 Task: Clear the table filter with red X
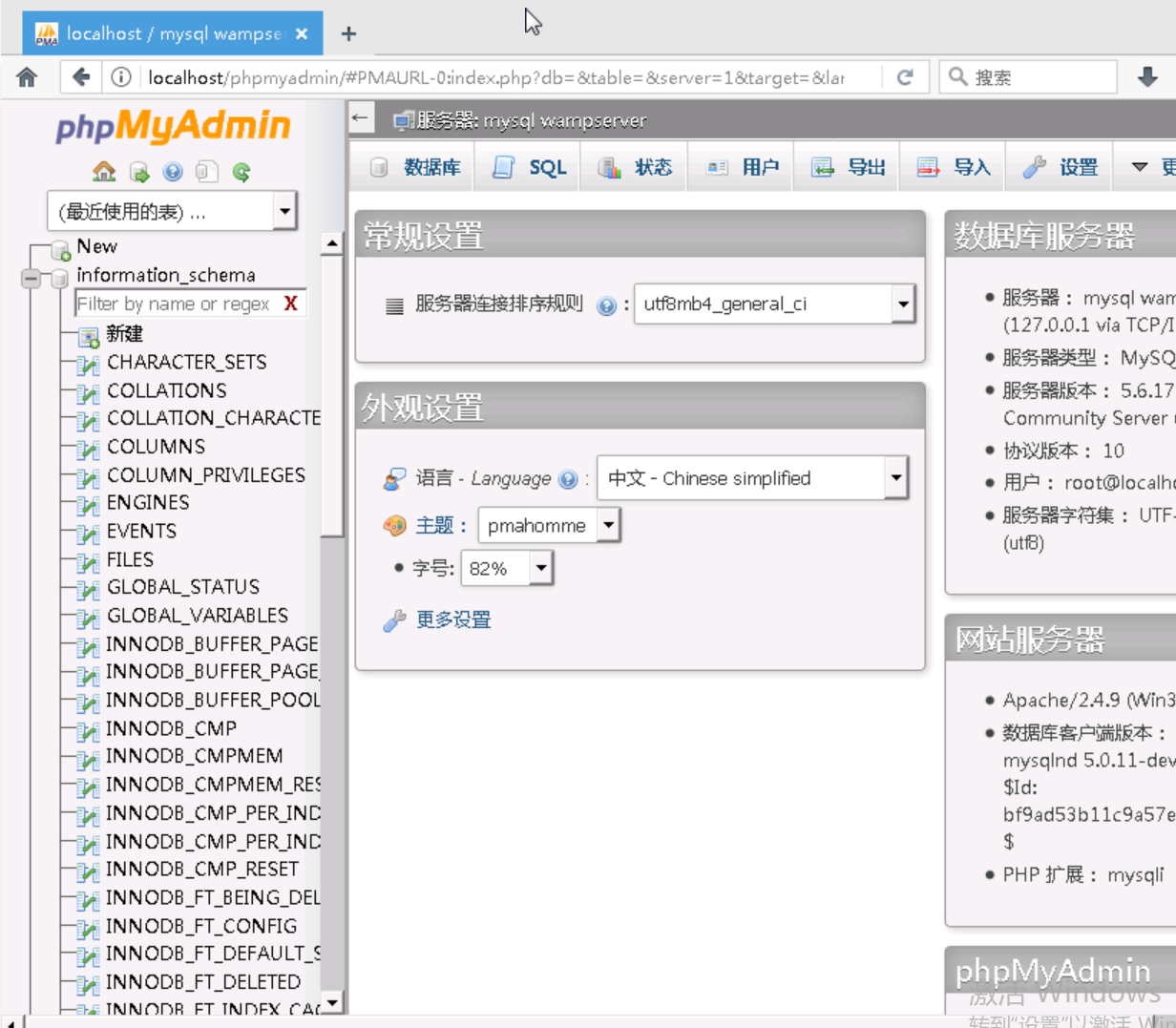pos(290,304)
